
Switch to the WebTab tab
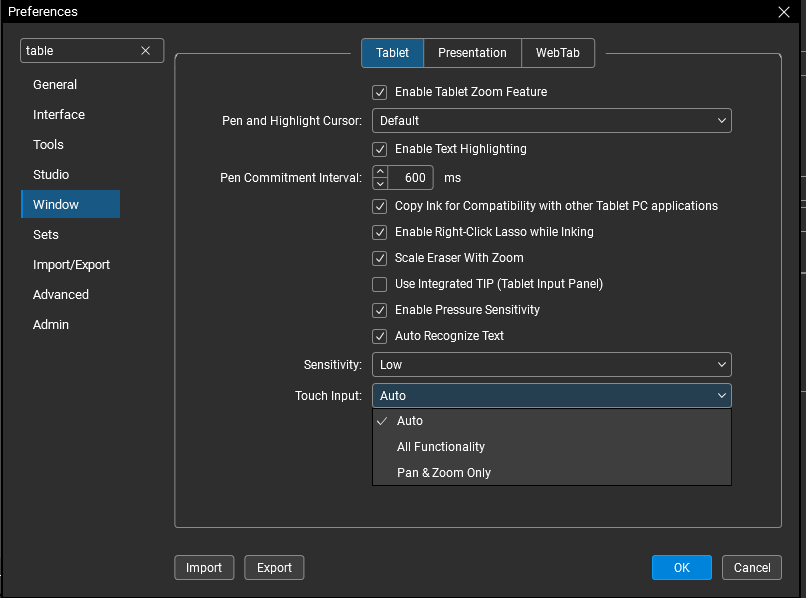tap(558, 52)
